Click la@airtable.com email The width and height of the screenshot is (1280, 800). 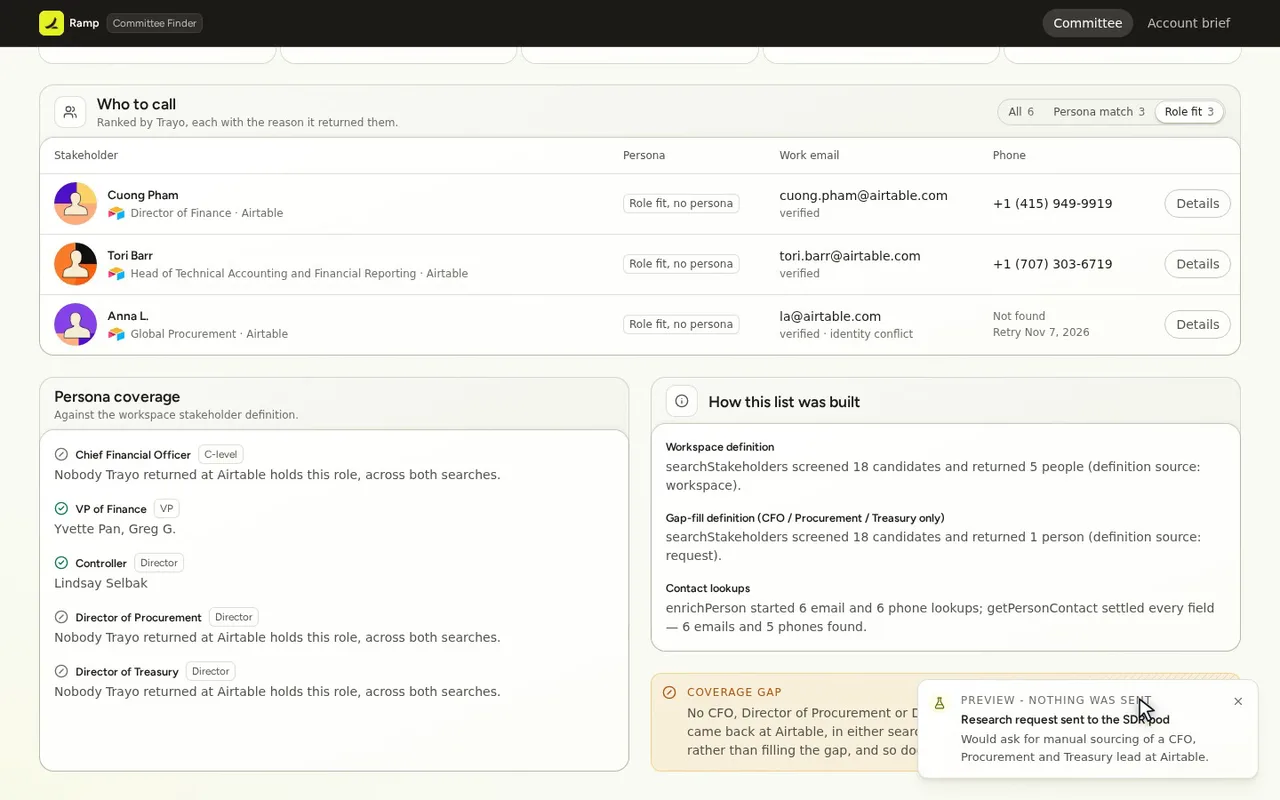point(830,316)
